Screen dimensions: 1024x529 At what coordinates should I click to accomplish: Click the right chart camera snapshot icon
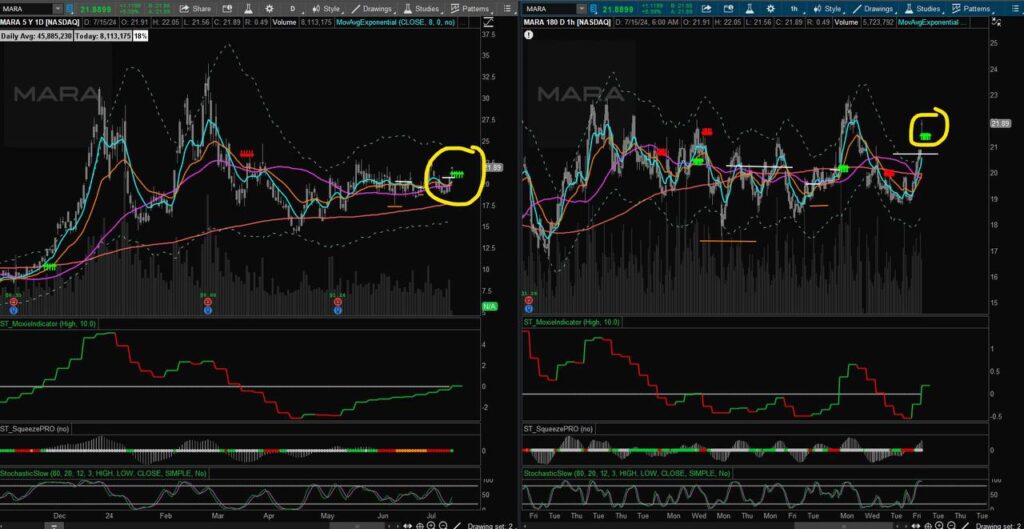pyautogui.click(x=728, y=8)
